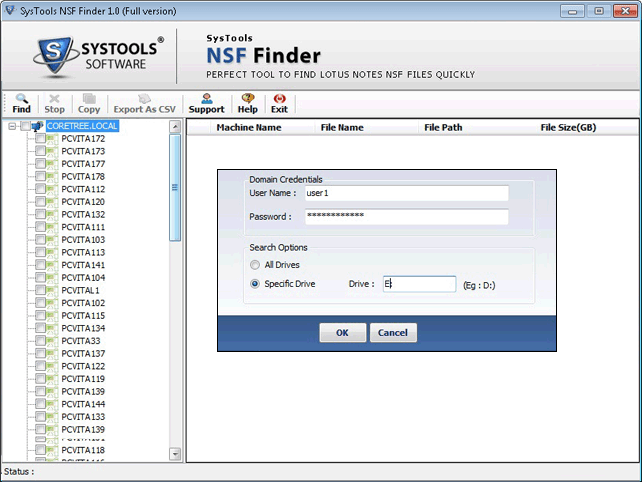
Task: Click the machine tree scrollbar thumb
Action: (175, 188)
